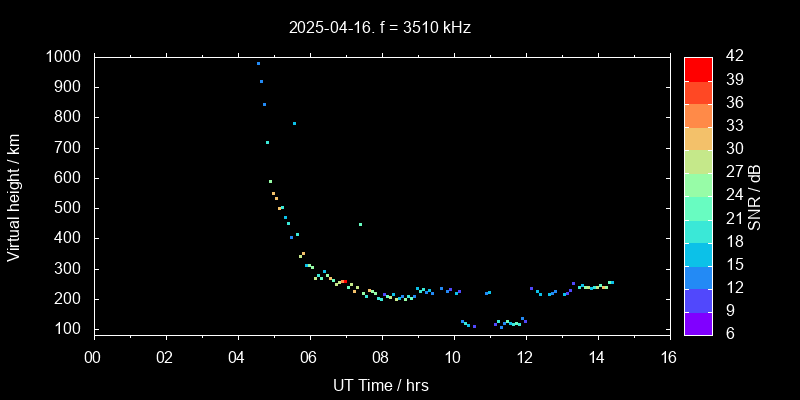Select the isolated green point near 450 km
Image resolution: width=800 pixels, height=400 pixels.
pos(360,224)
